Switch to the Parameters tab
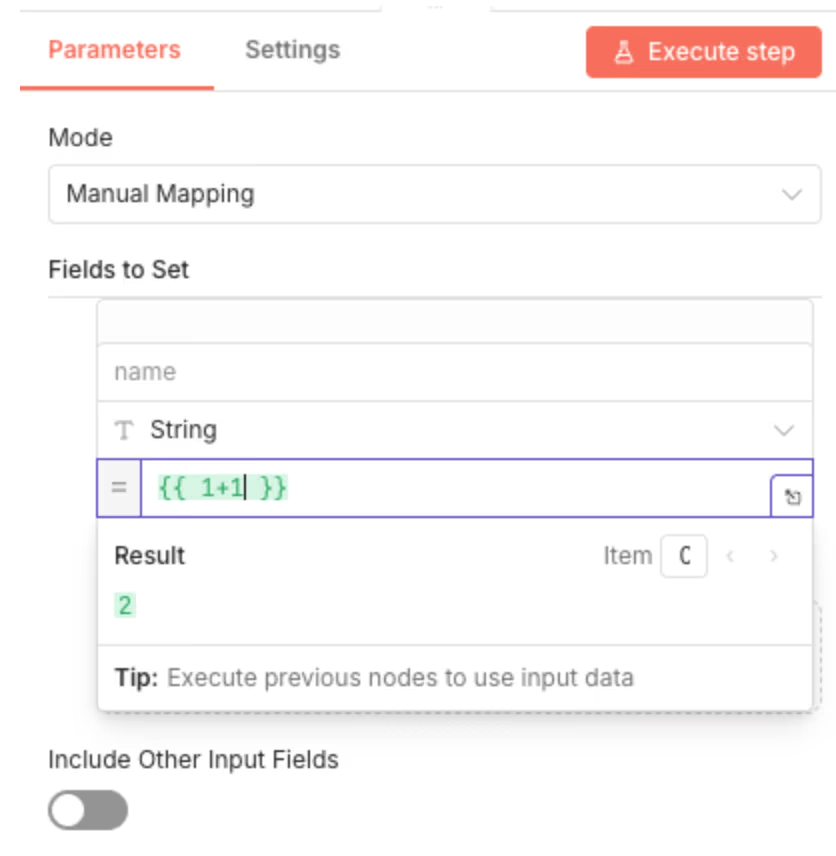 point(115,50)
